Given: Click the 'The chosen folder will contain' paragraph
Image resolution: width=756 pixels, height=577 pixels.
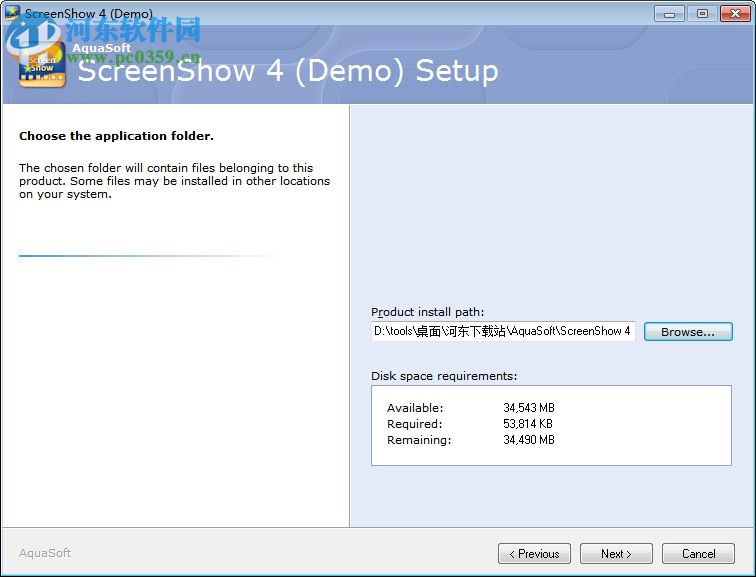Looking at the screenshot, I should pyautogui.click(x=175, y=181).
